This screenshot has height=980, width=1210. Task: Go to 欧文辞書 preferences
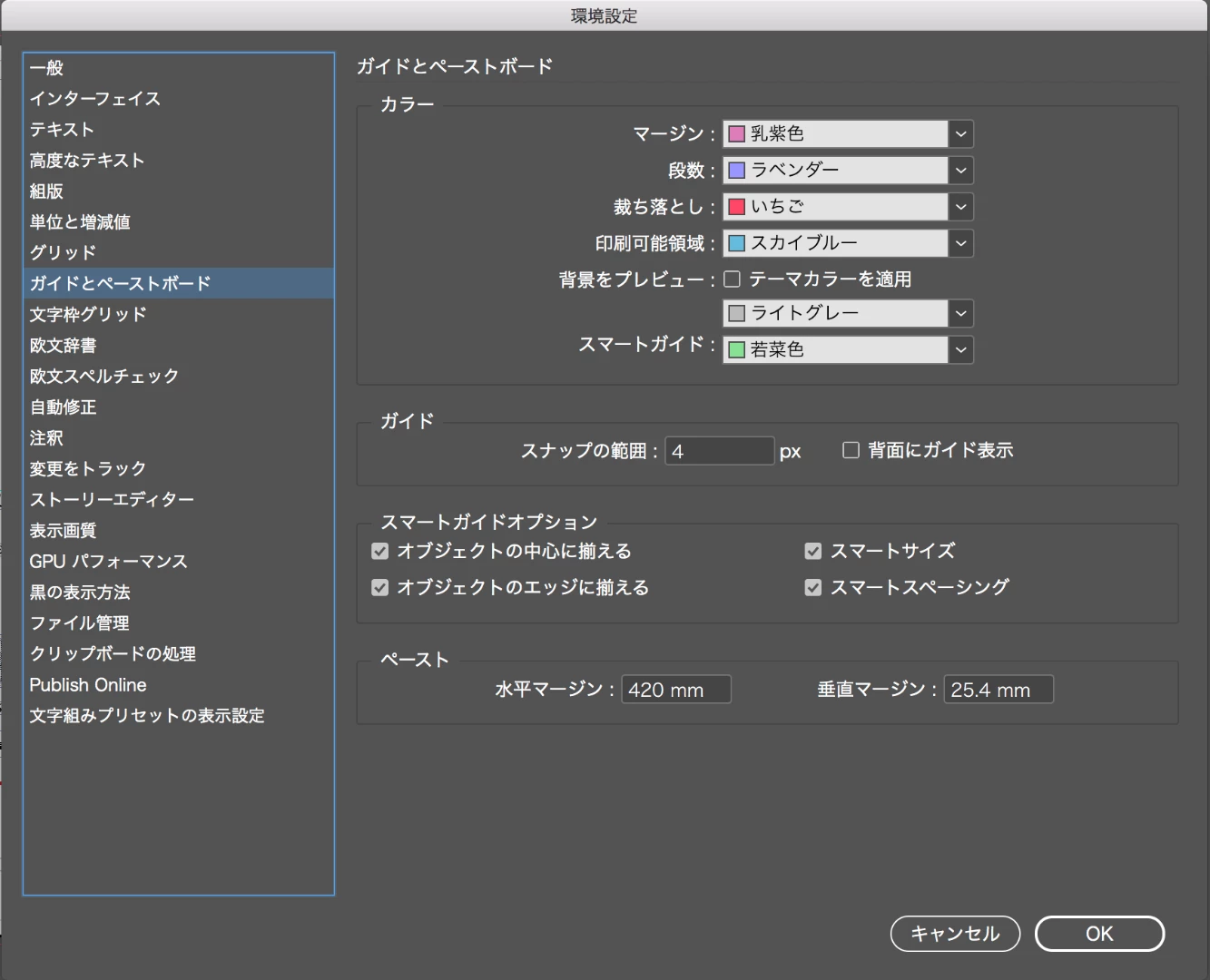(x=179, y=346)
